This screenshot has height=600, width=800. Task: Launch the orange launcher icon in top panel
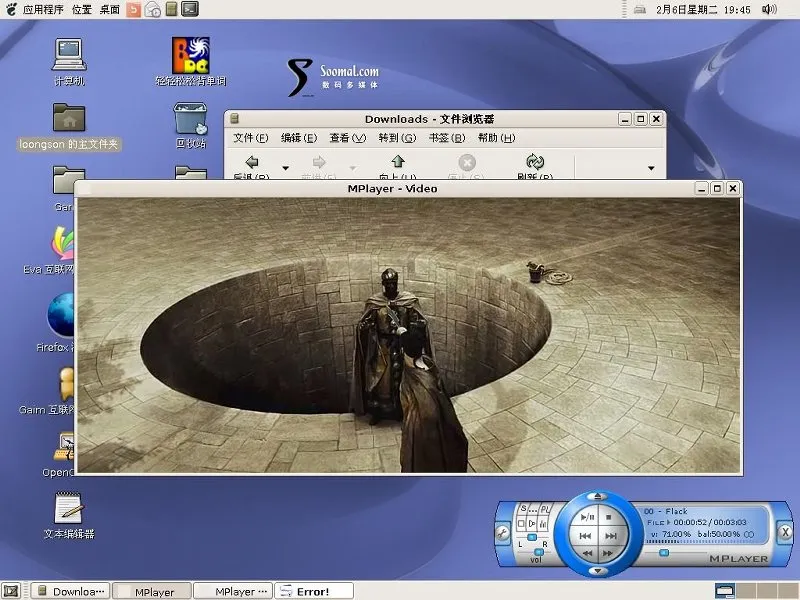pyautogui.click(x=133, y=9)
